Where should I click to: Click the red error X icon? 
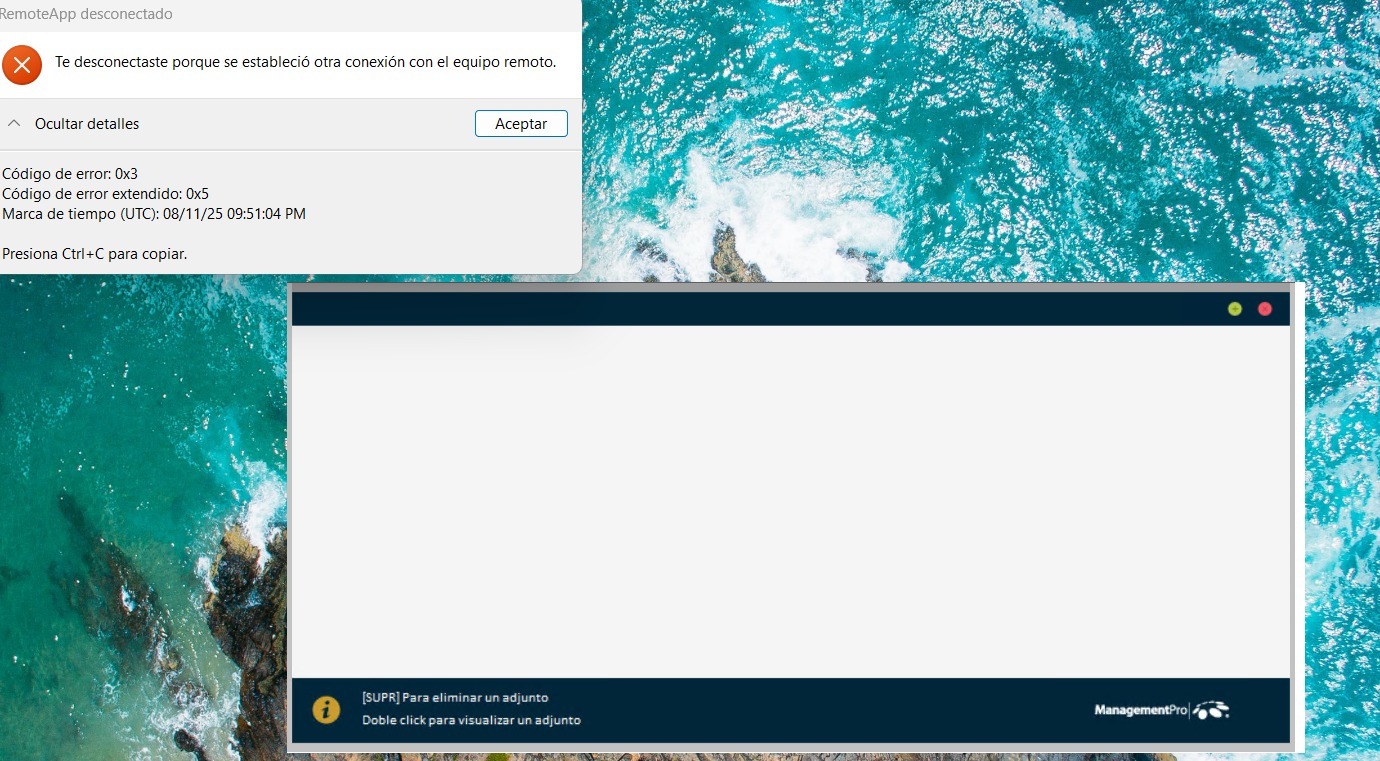point(22,65)
